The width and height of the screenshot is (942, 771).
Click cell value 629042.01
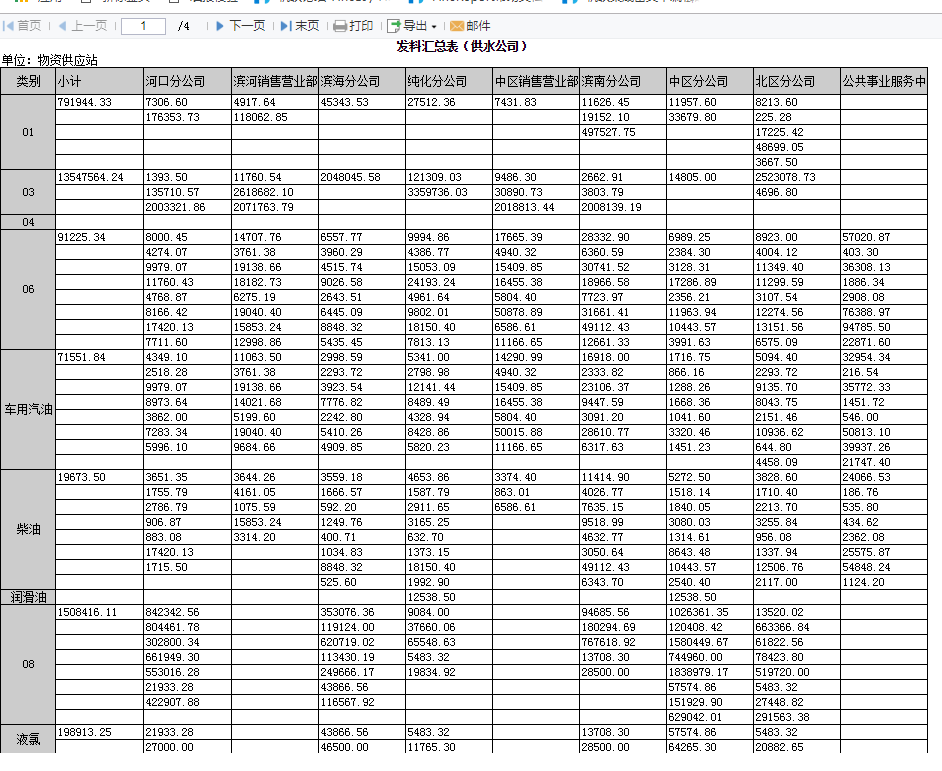click(696, 718)
